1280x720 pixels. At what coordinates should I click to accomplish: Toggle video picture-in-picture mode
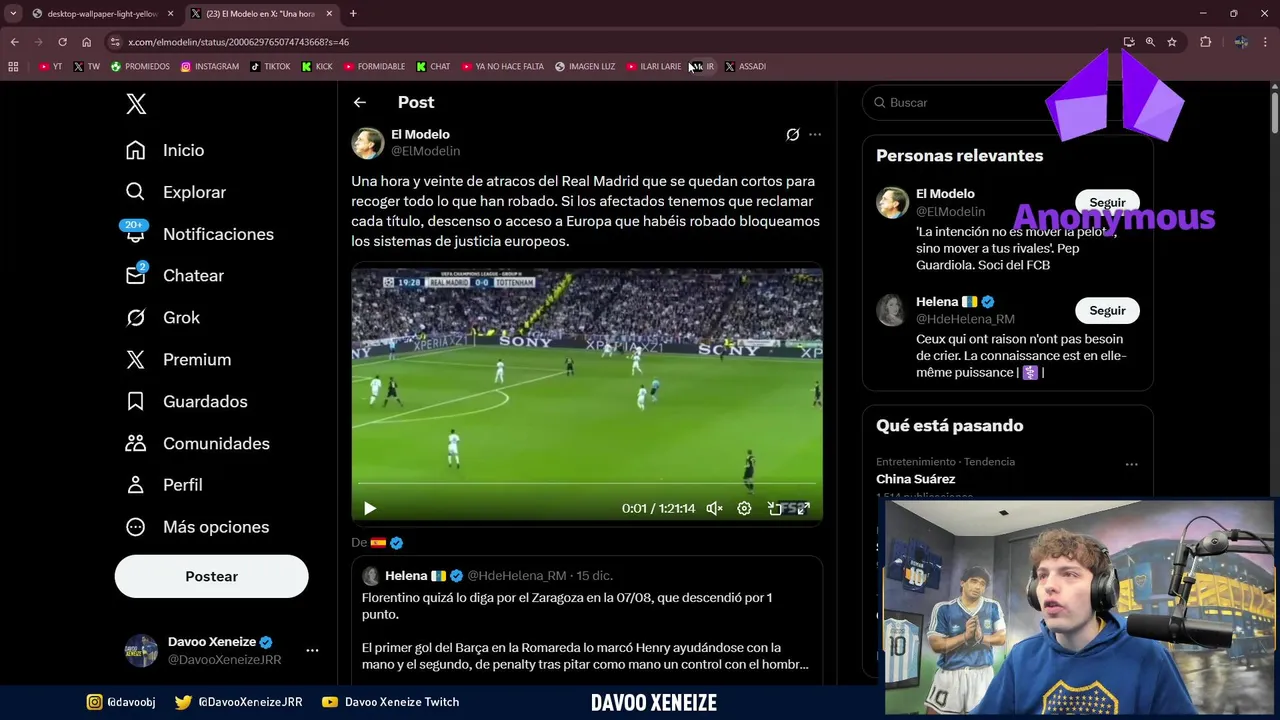(x=774, y=508)
